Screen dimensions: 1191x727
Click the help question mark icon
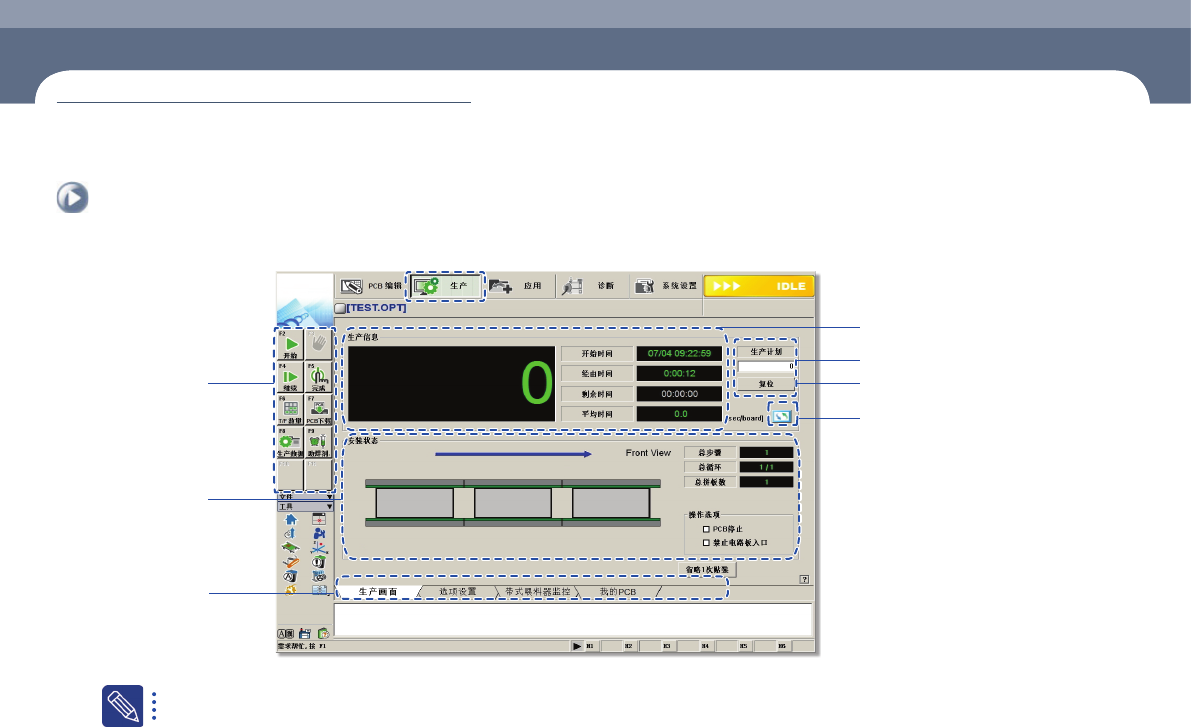point(804,578)
